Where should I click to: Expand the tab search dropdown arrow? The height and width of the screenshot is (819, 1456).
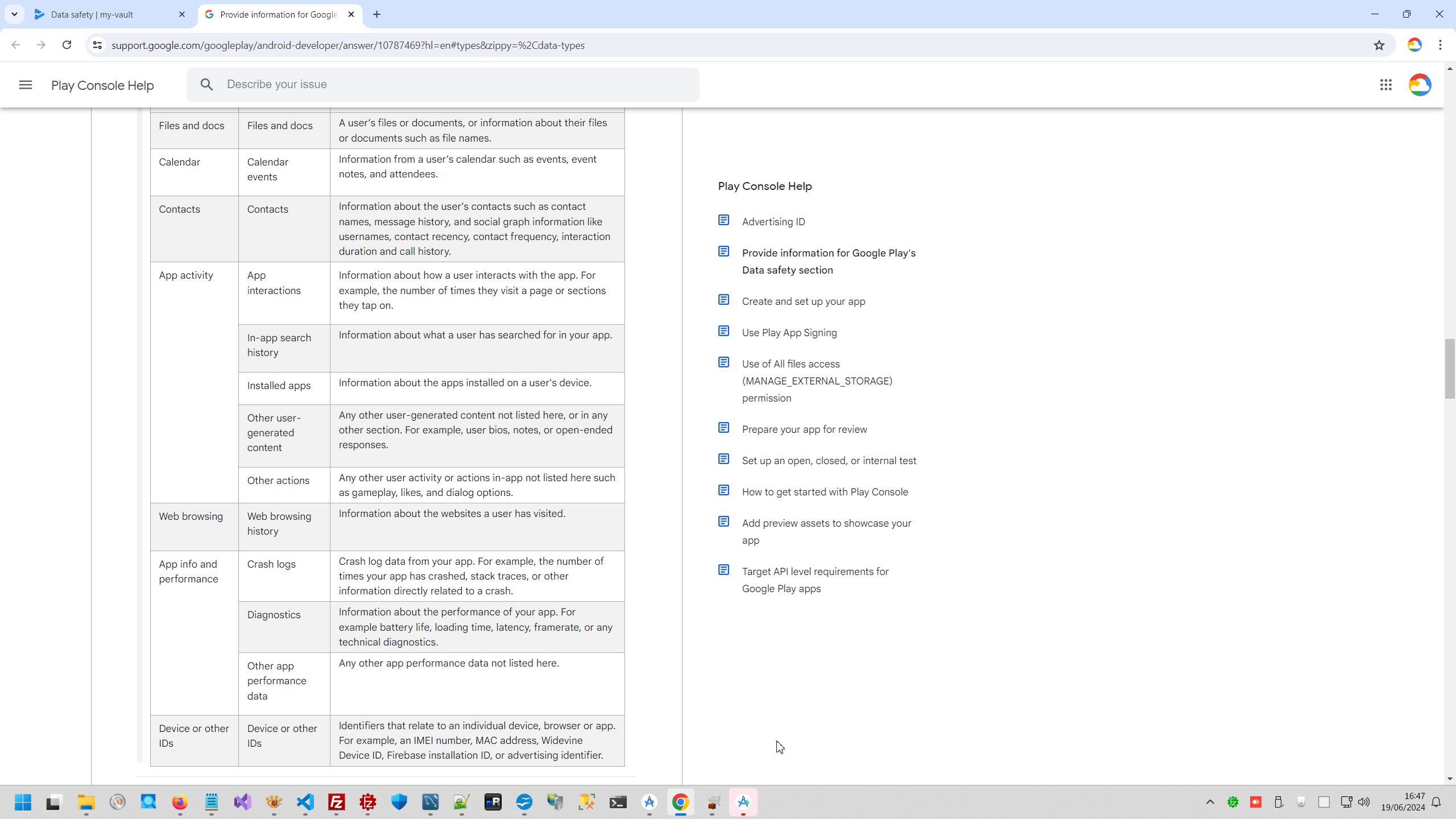tap(14, 14)
